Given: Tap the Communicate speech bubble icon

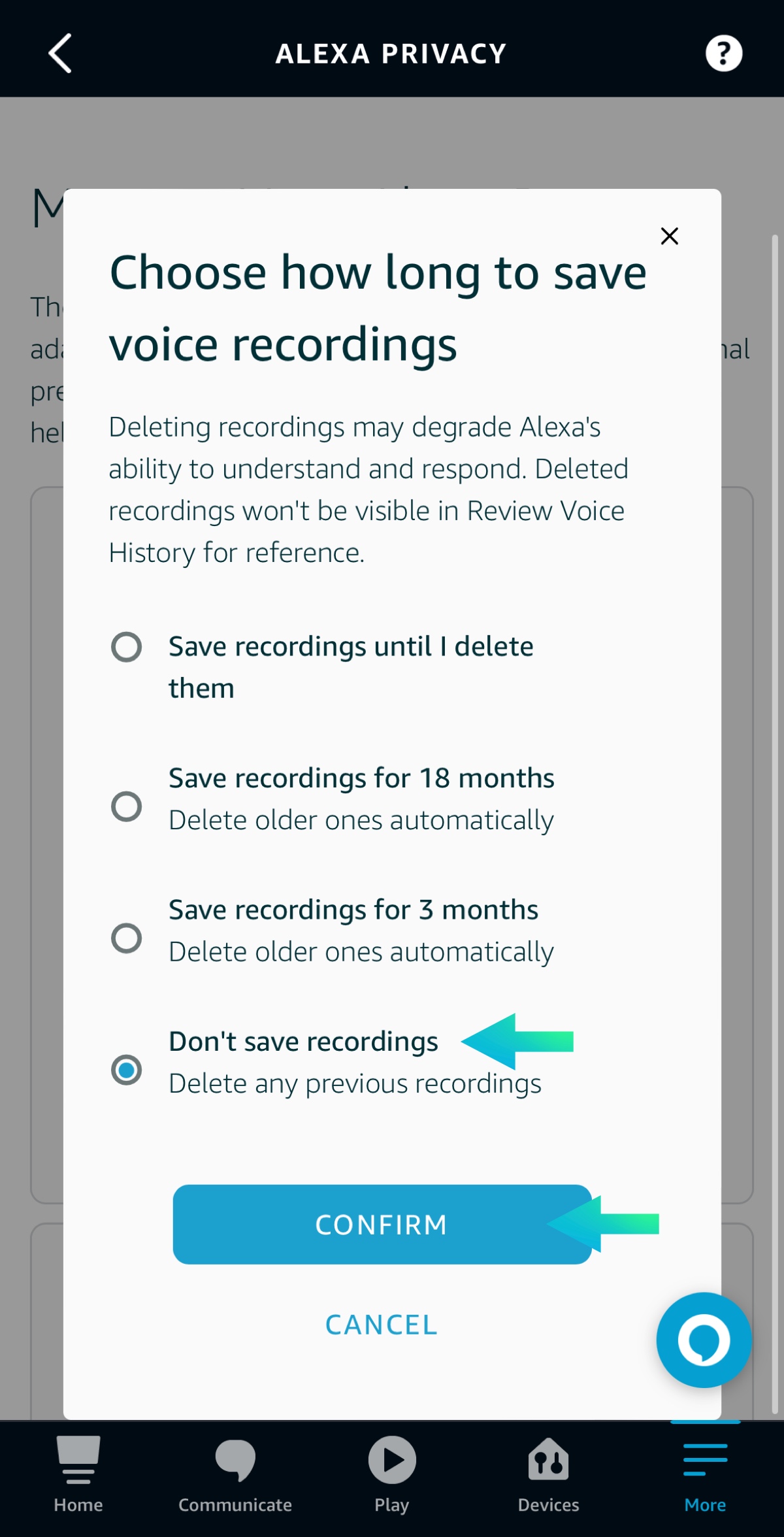Looking at the screenshot, I should coord(235,1459).
